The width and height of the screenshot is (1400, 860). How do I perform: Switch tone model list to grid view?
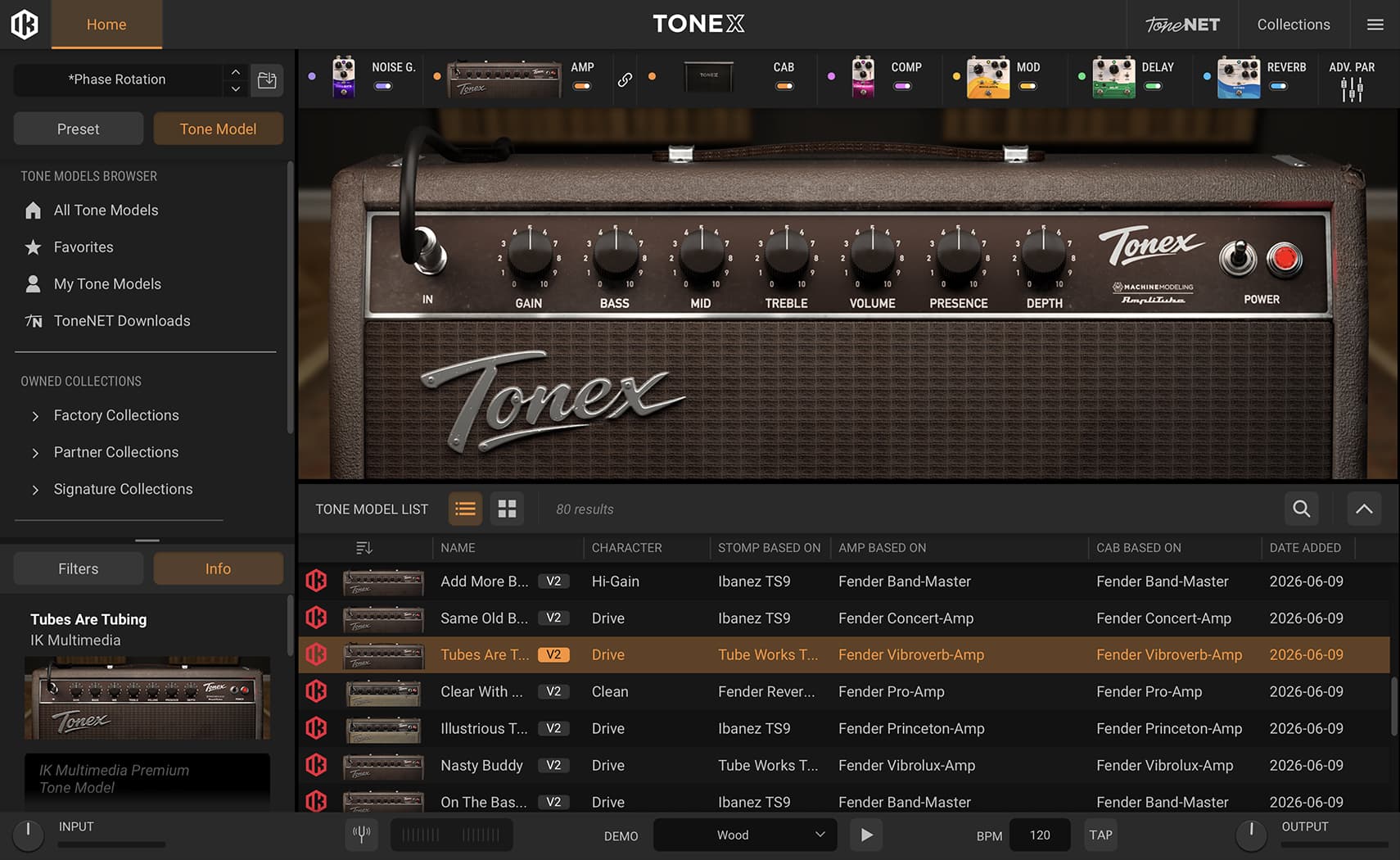coord(507,509)
